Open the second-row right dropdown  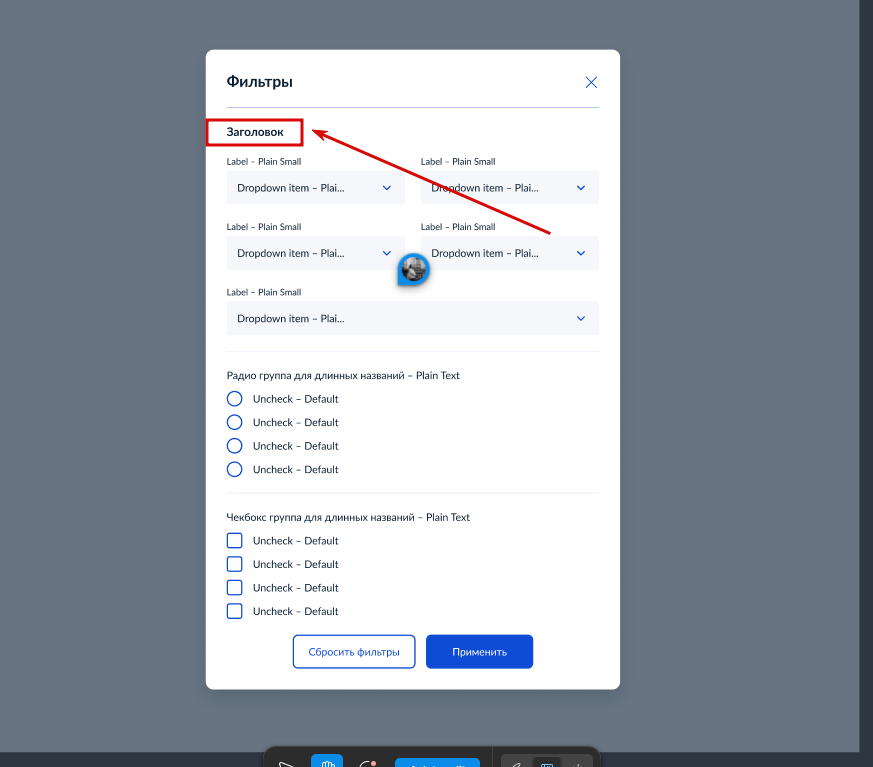[x=510, y=253]
